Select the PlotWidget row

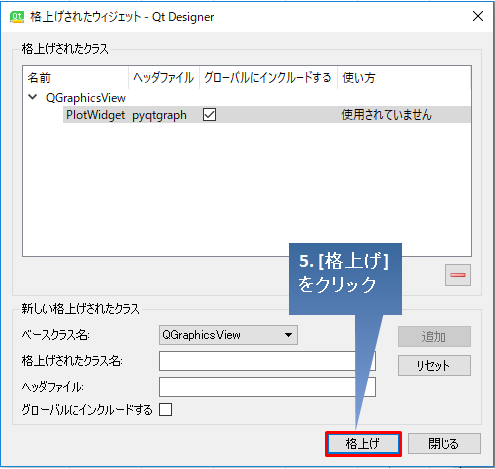267,115
